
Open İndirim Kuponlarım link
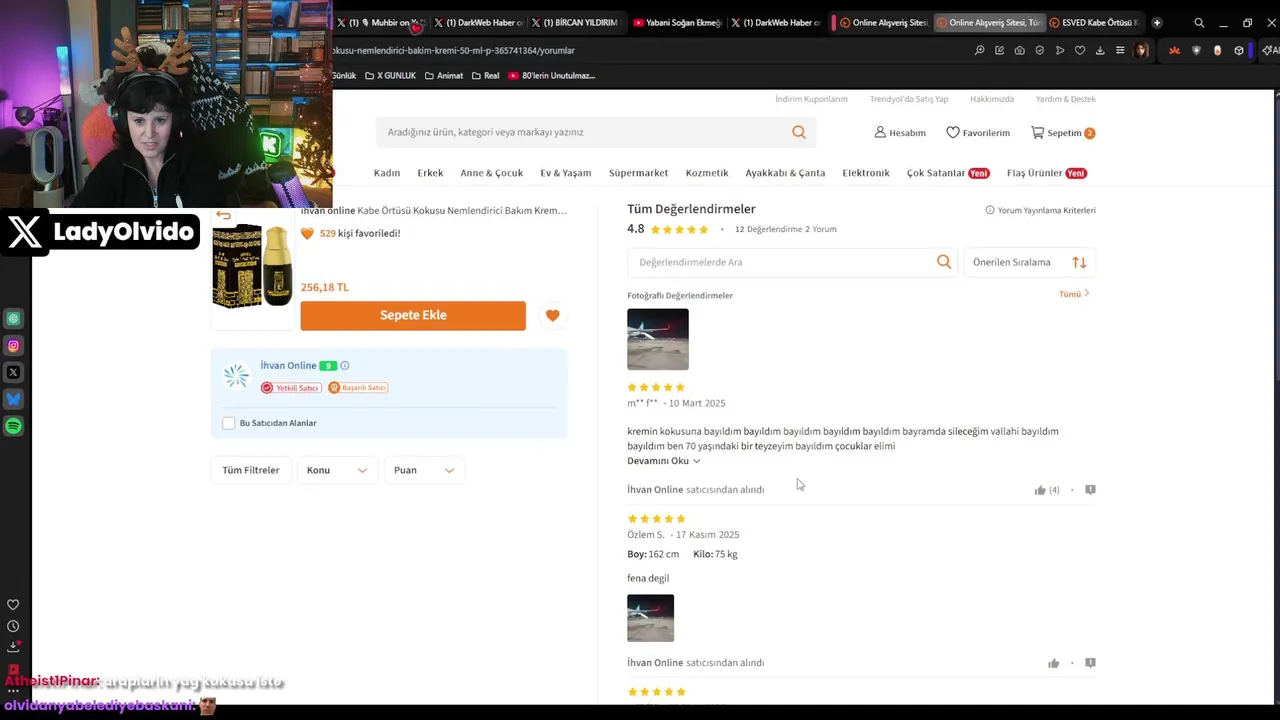pyautogui.click(x=811, y=99)
